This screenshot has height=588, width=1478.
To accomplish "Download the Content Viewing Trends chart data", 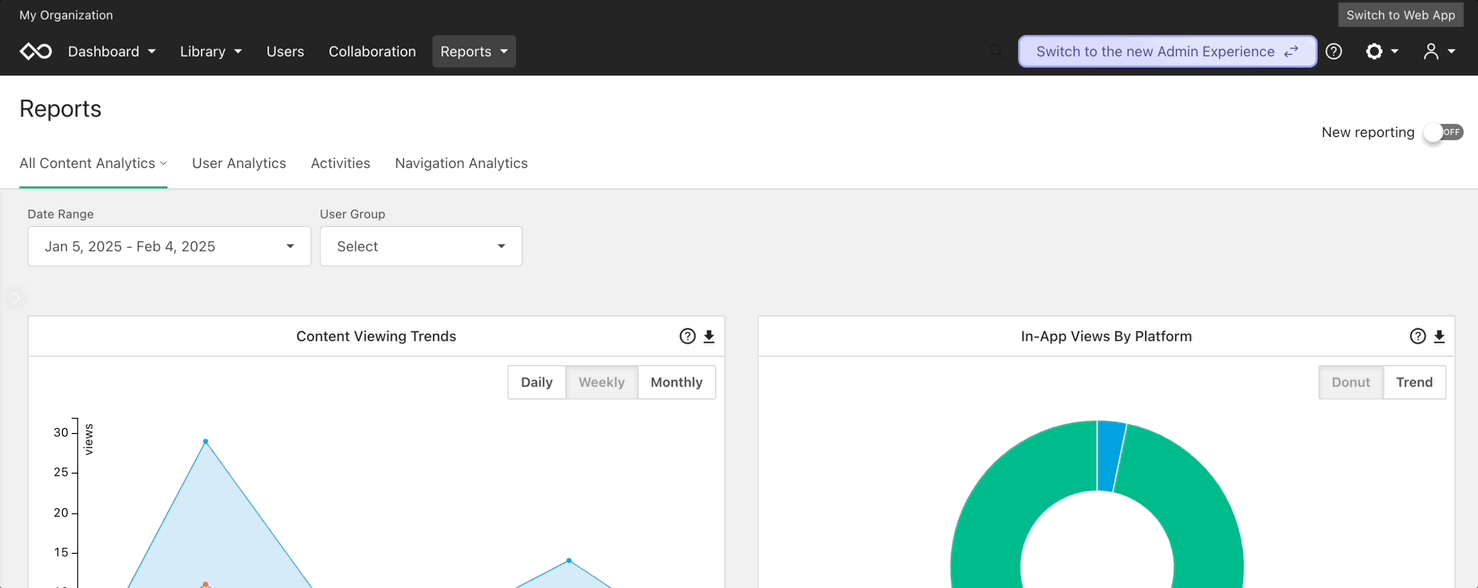I will 709,336.
